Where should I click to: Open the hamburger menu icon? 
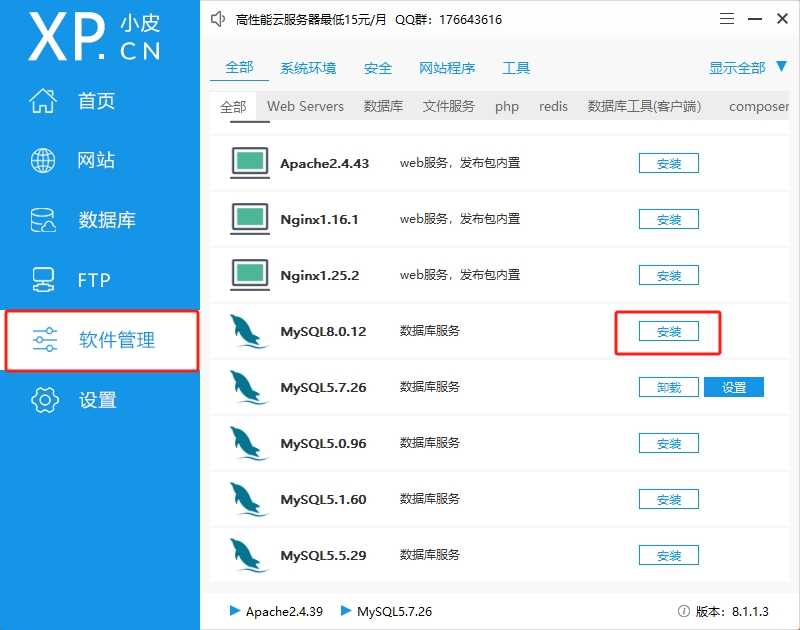point(727,19)
